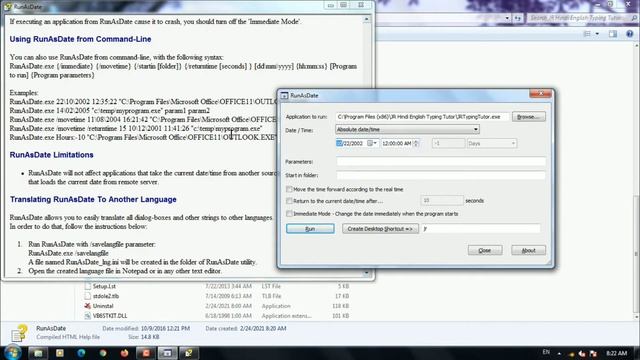Click 'Using RunAsDate from Command-Line' heading
This screenshot has height=360, width=640.
pyautogui.click(x=80, y=39)
